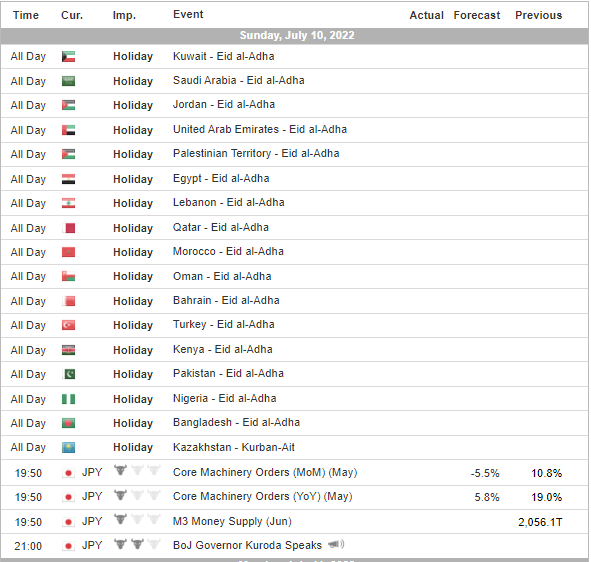Click the Morocco flag icon

pyautogui.click(x=69, y=252)
